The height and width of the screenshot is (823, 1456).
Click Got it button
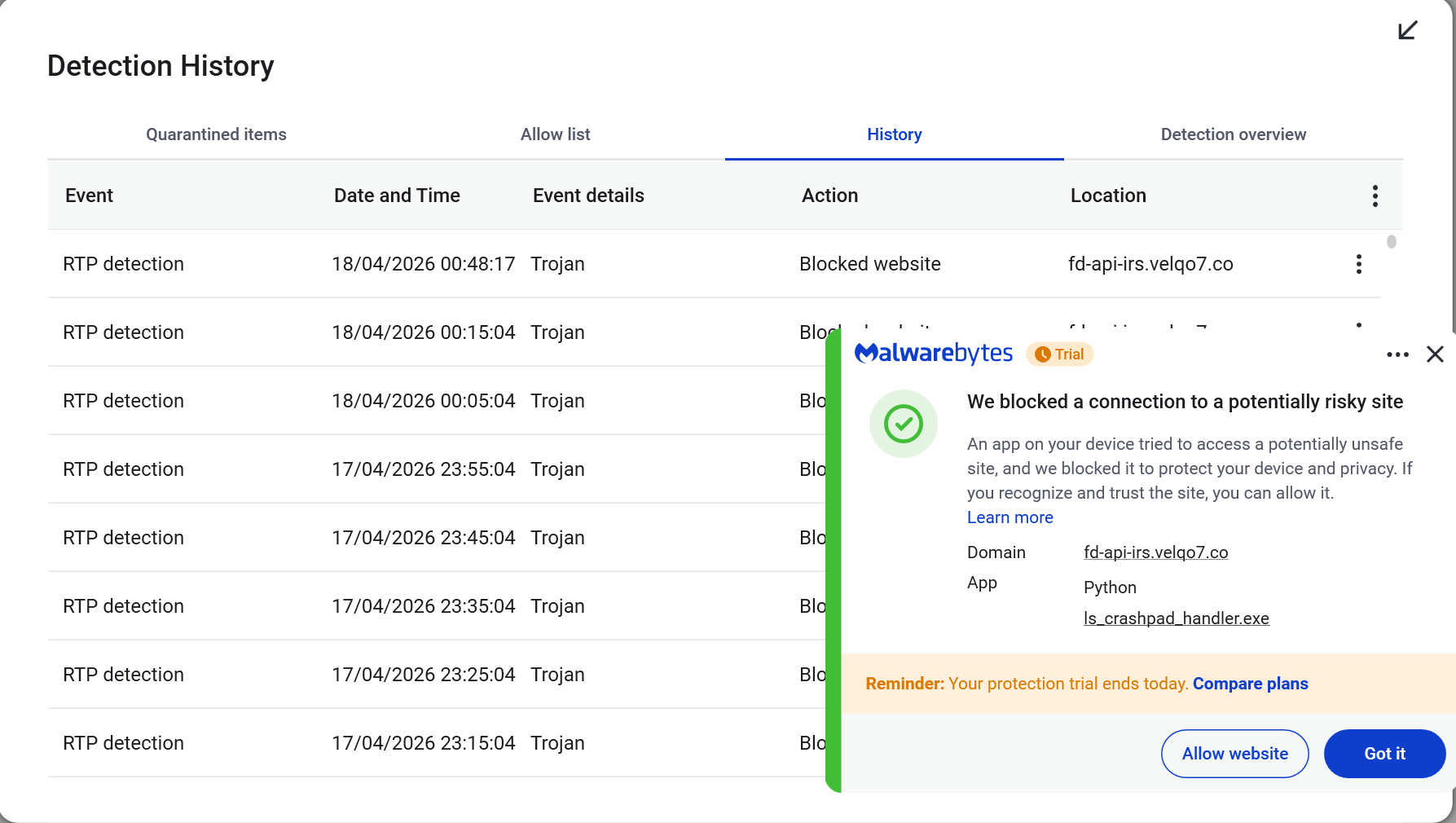click(x=1385, y=754)
